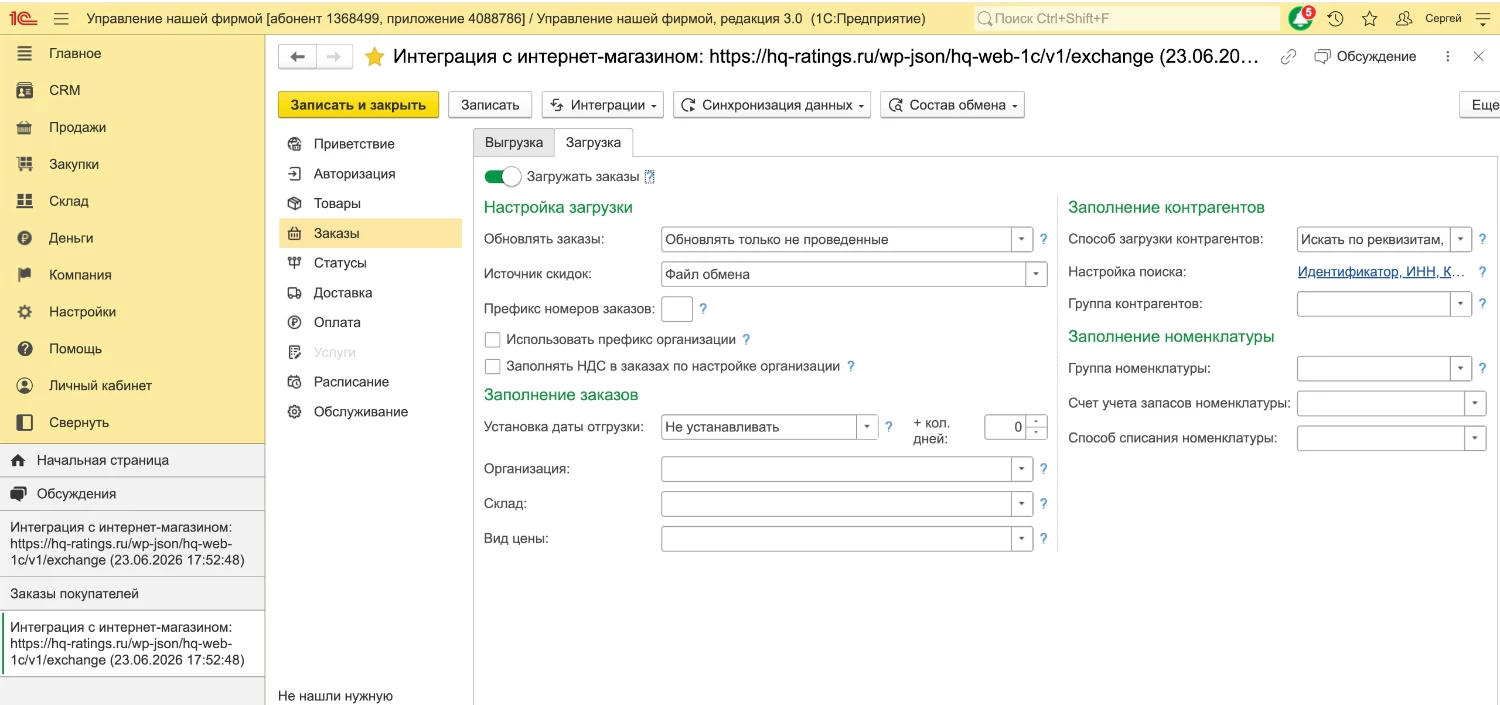Viewport: 1500px width, 705px height.
Task: Click the Префикс номеров заказов field
Action: [677, 309]
